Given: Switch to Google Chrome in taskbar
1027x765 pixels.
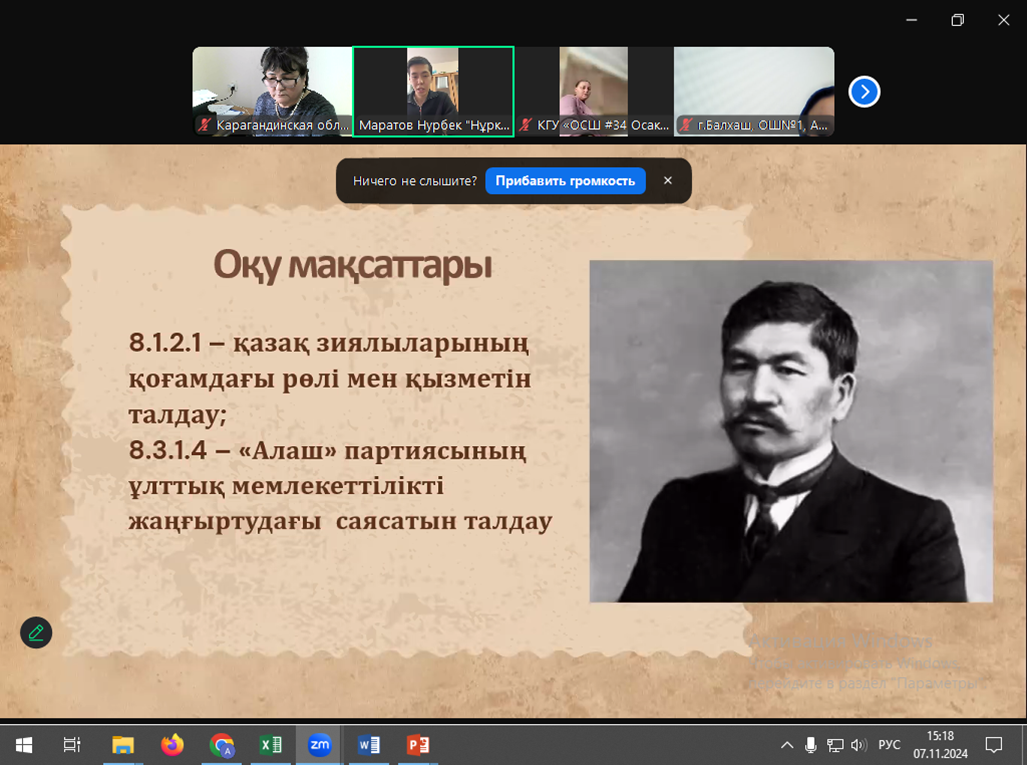Looking at the screenshot, I should (x=221, y=745).
